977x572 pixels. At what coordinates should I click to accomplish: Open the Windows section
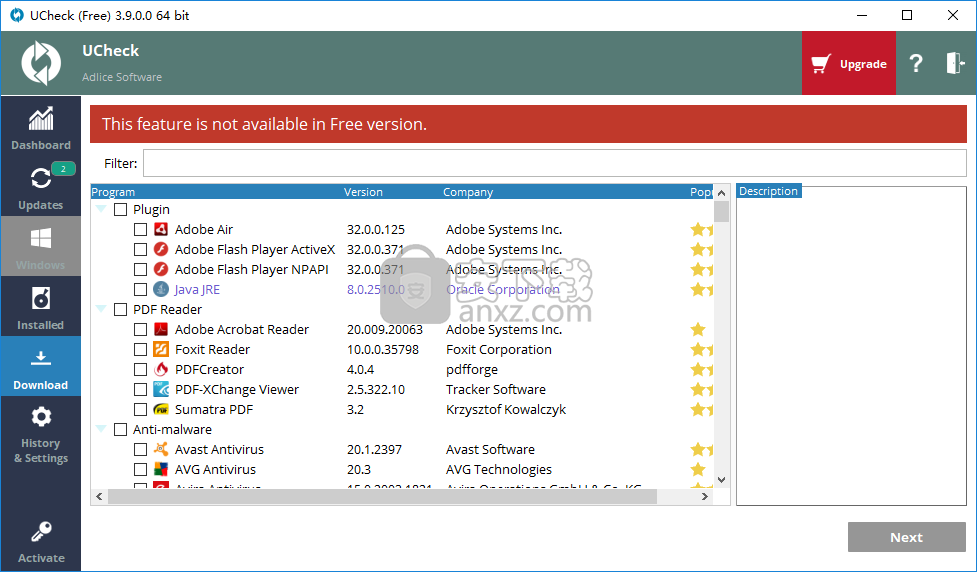coord(41,246)
